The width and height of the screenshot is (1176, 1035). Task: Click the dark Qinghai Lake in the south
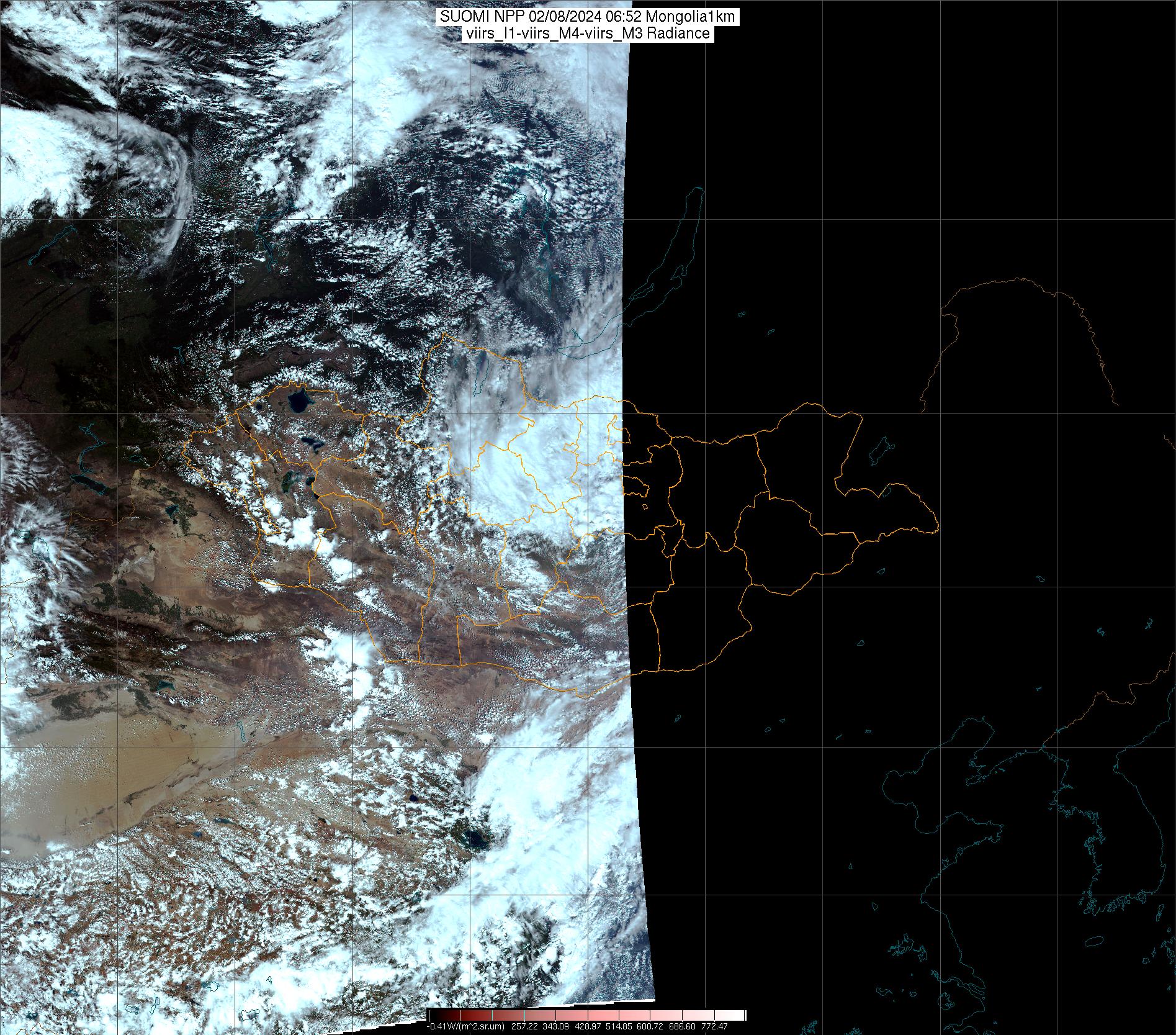coord(477,839)
